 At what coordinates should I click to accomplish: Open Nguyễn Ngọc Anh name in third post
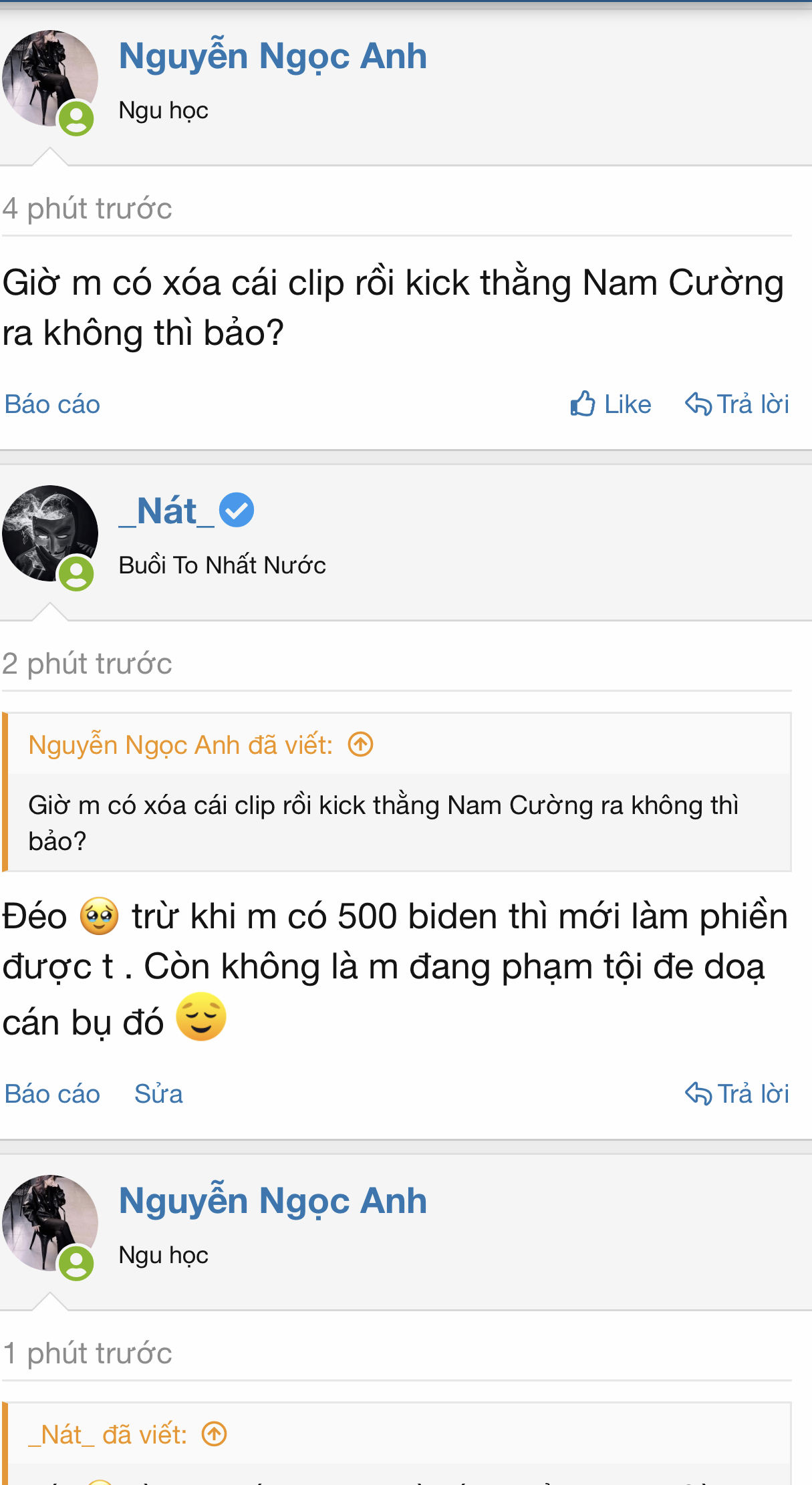coord(273,1200)
